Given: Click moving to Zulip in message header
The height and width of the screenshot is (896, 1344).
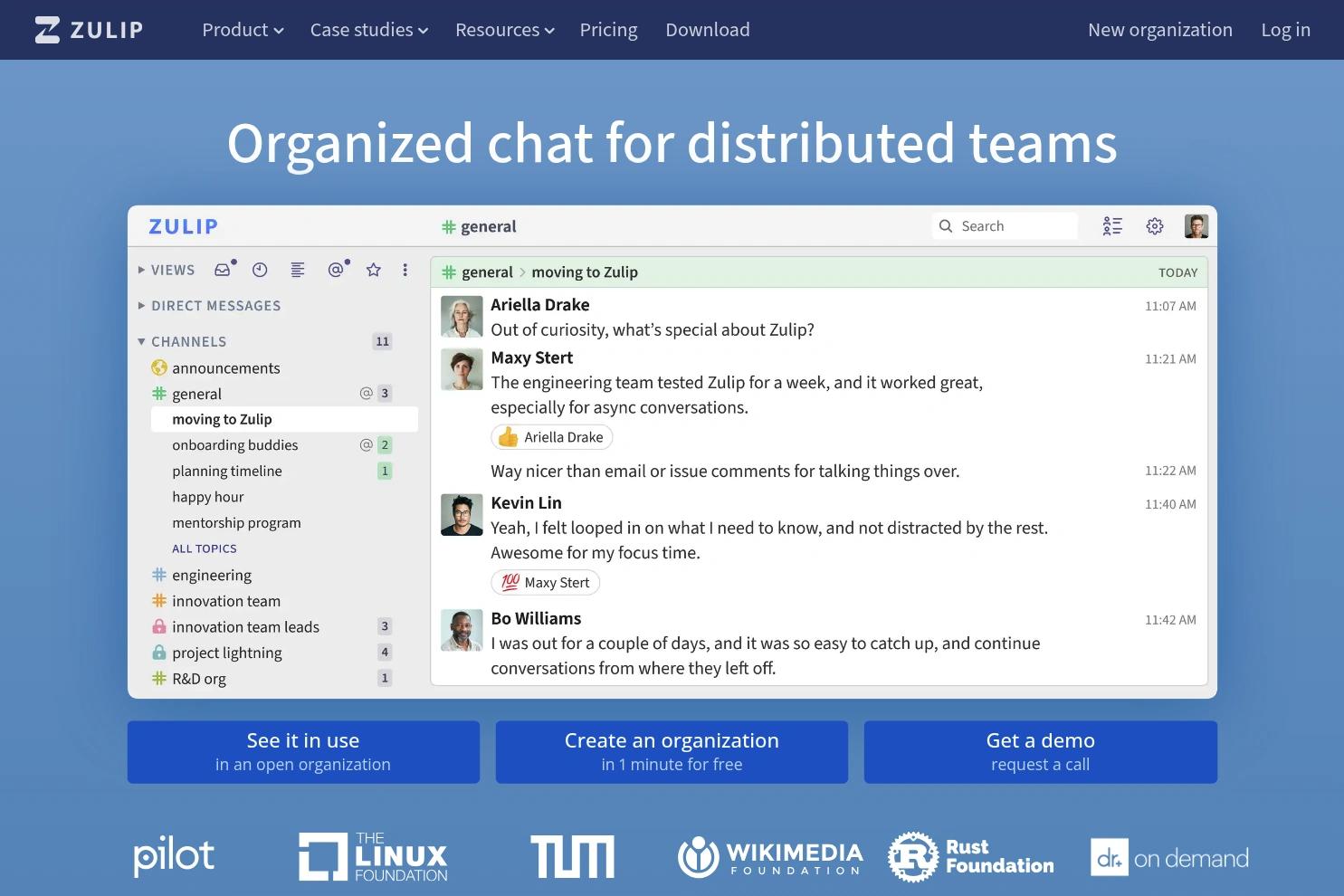Looking at the screenshot, I should [x=585, y=272].
